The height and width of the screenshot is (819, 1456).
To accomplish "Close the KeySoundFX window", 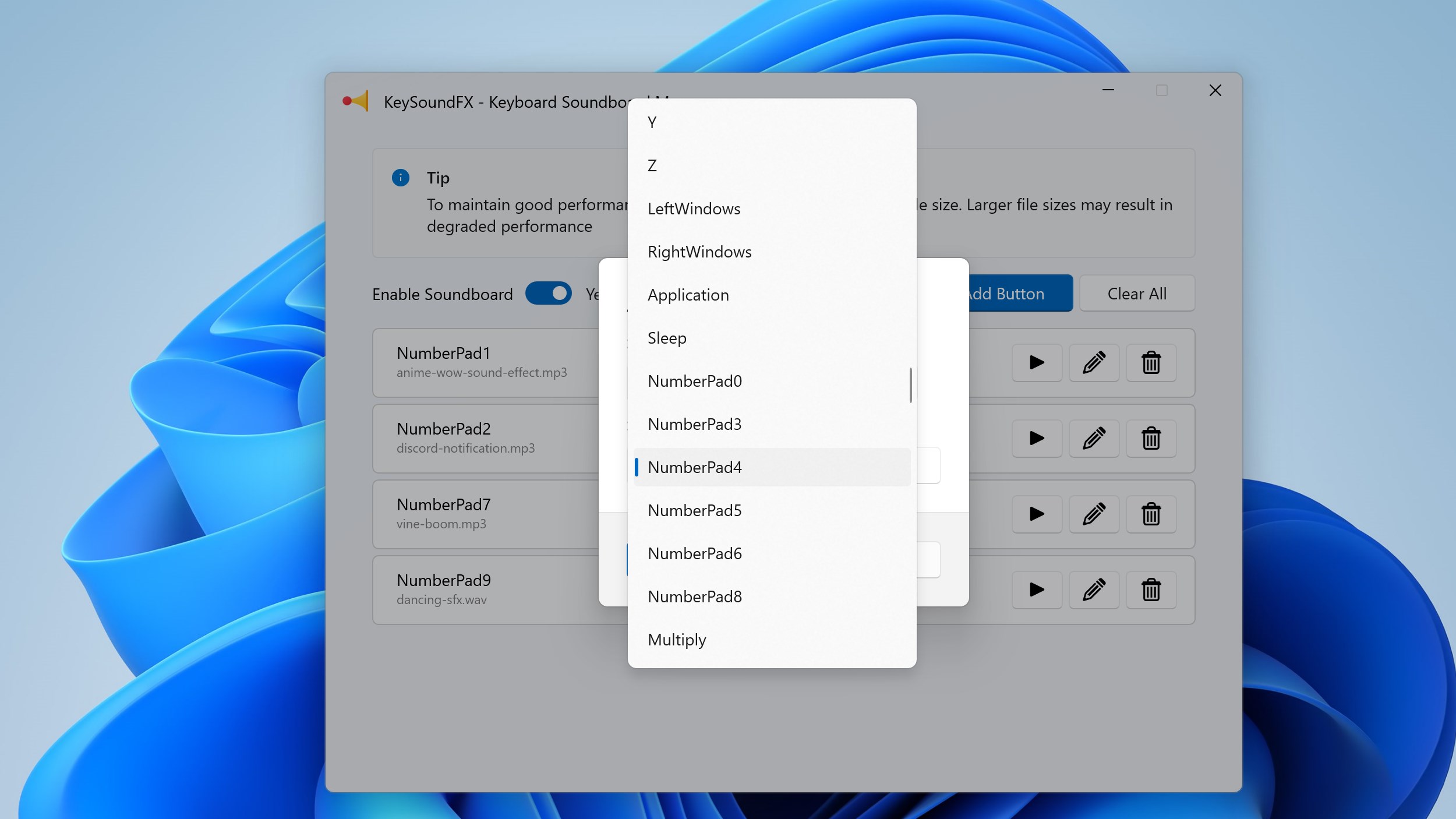I will tap(1215, 90).
